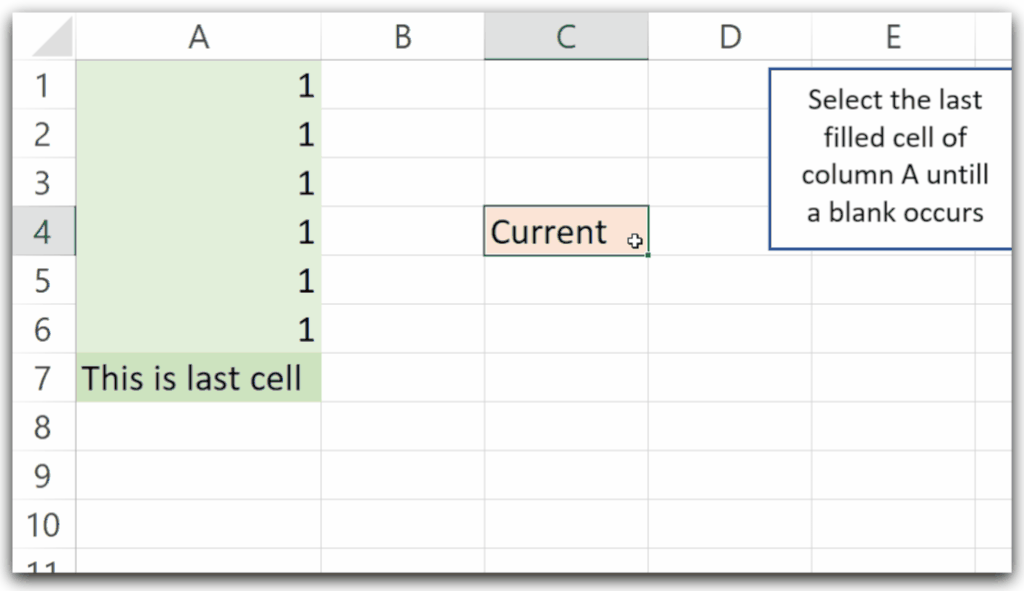Image resolution: width=1024 pixels, height=591 pixels.
Task: Select column D header
Action: [x=730, y=37]
